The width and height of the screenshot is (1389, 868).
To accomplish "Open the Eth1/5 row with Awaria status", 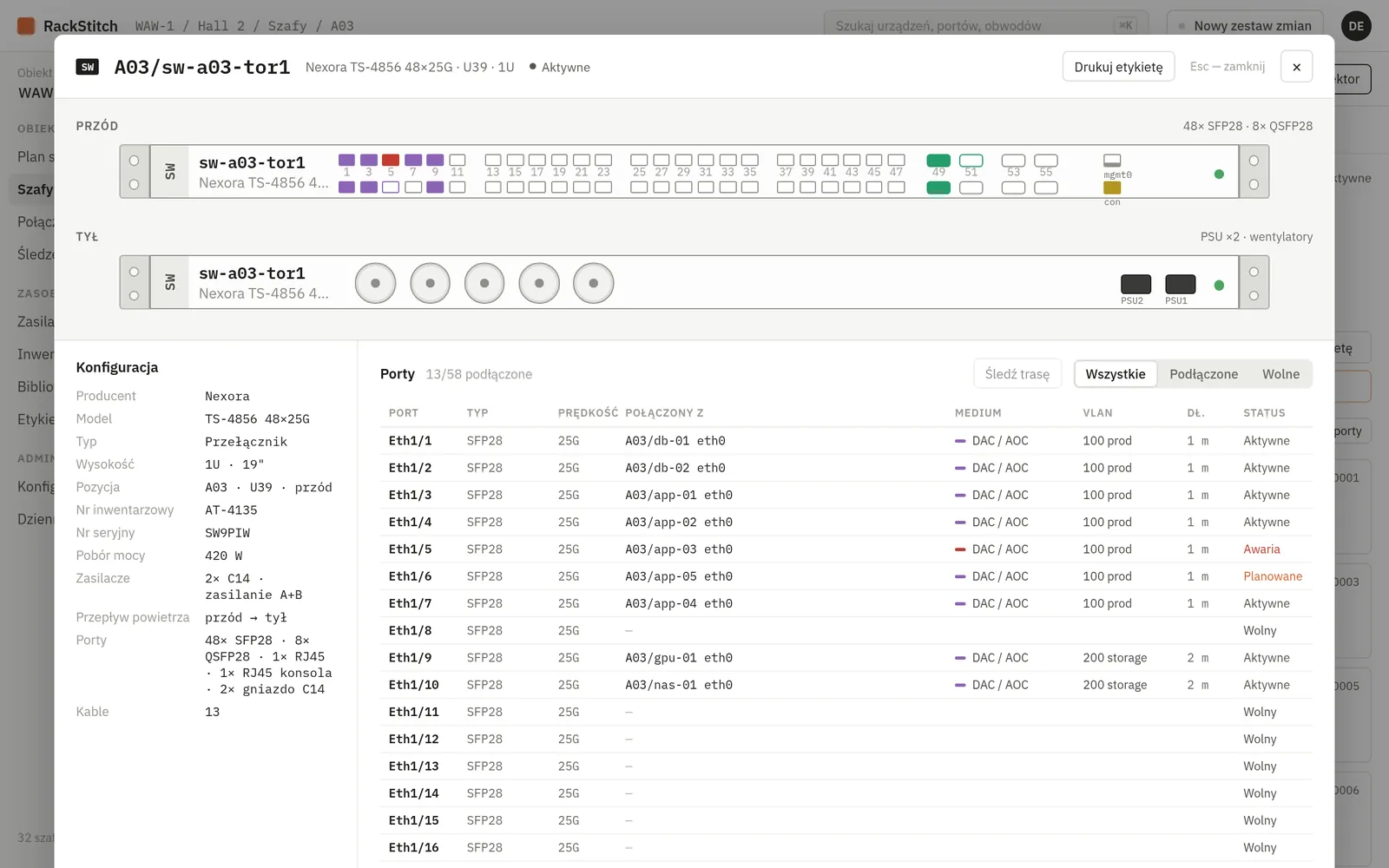I will pyautogui.click(x=846, y=549).
